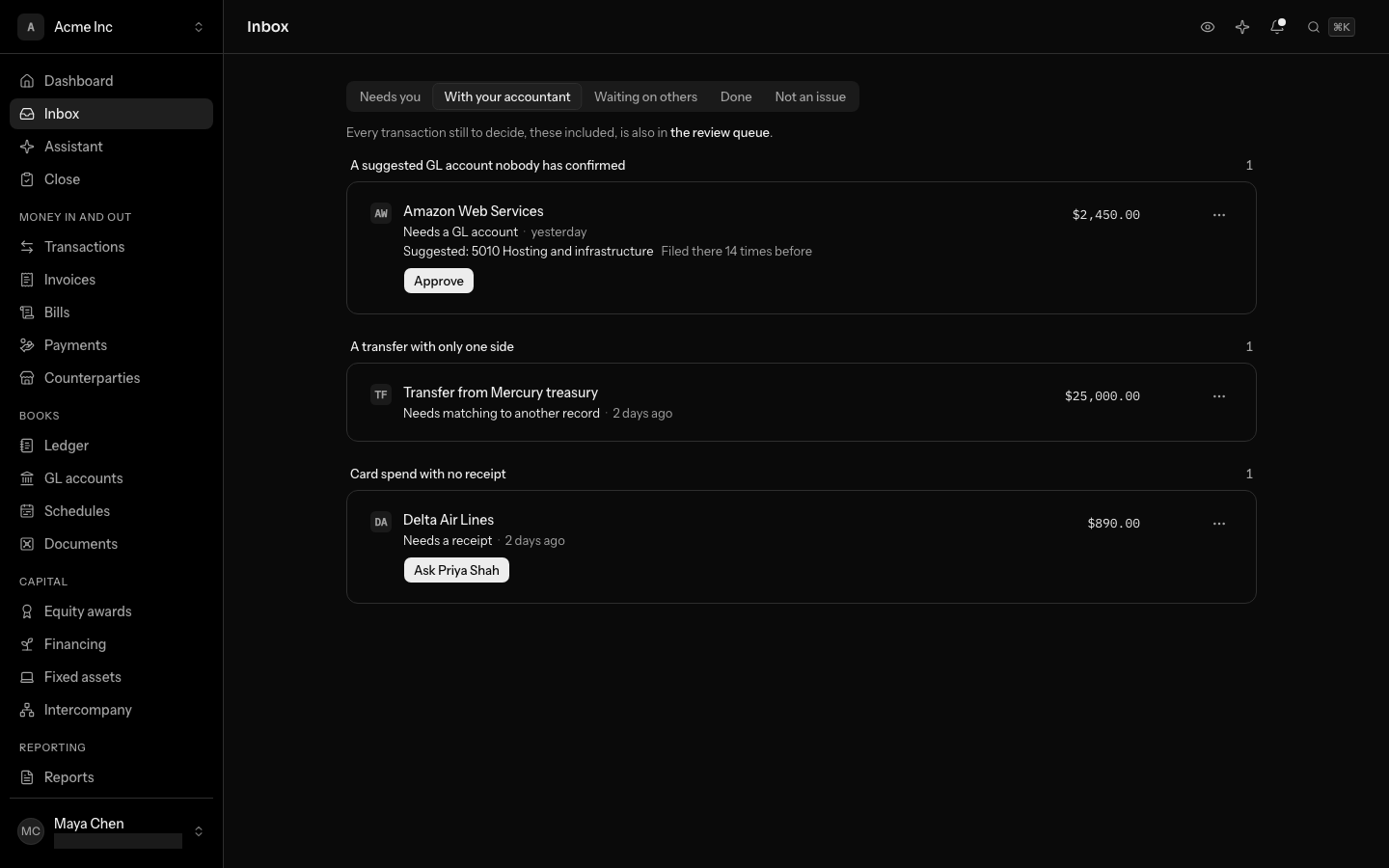
Task: Open Intercompany from the sidebar
Action: (x=111, y=710)
